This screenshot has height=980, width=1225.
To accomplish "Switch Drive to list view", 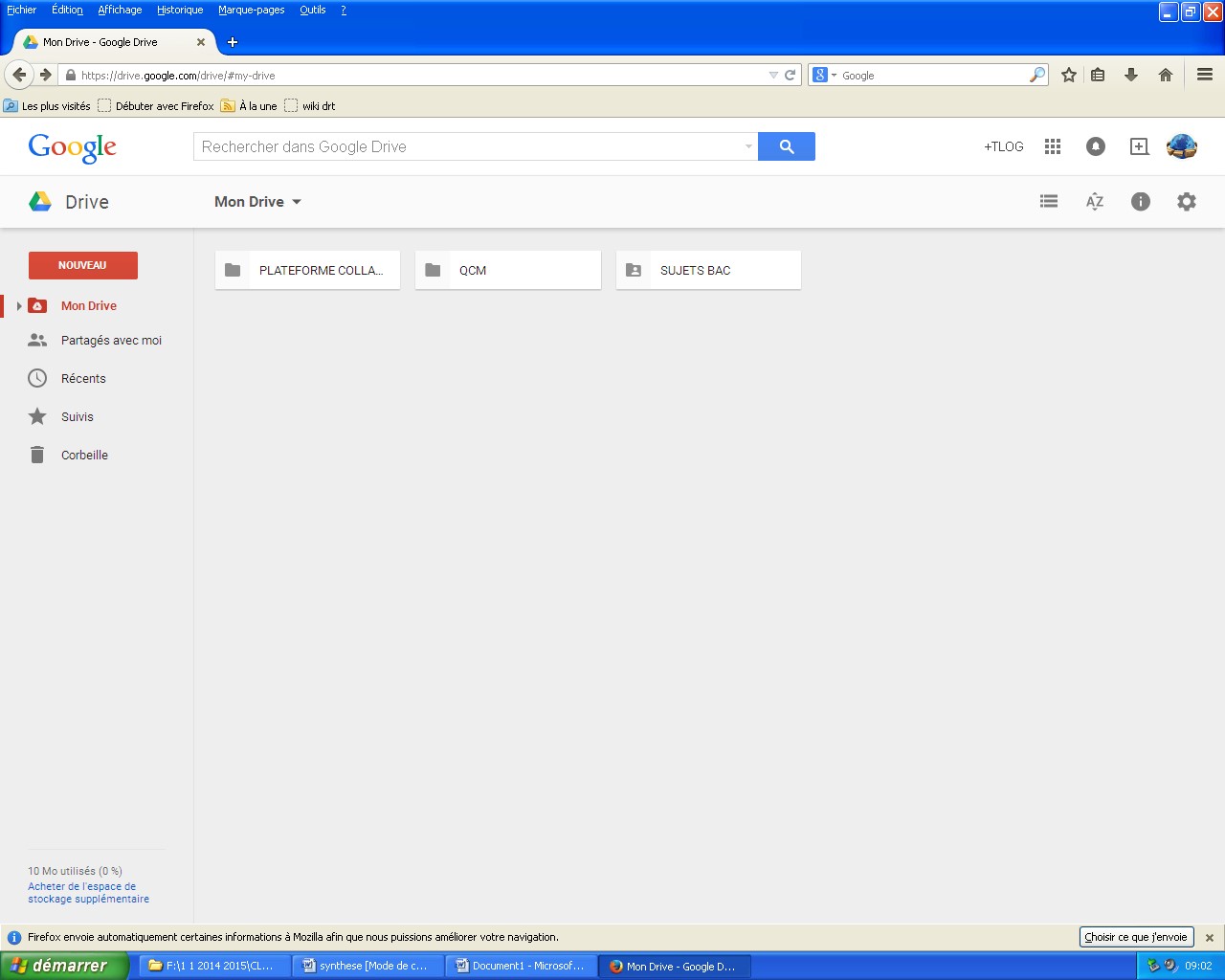I will pos(1049,202).
